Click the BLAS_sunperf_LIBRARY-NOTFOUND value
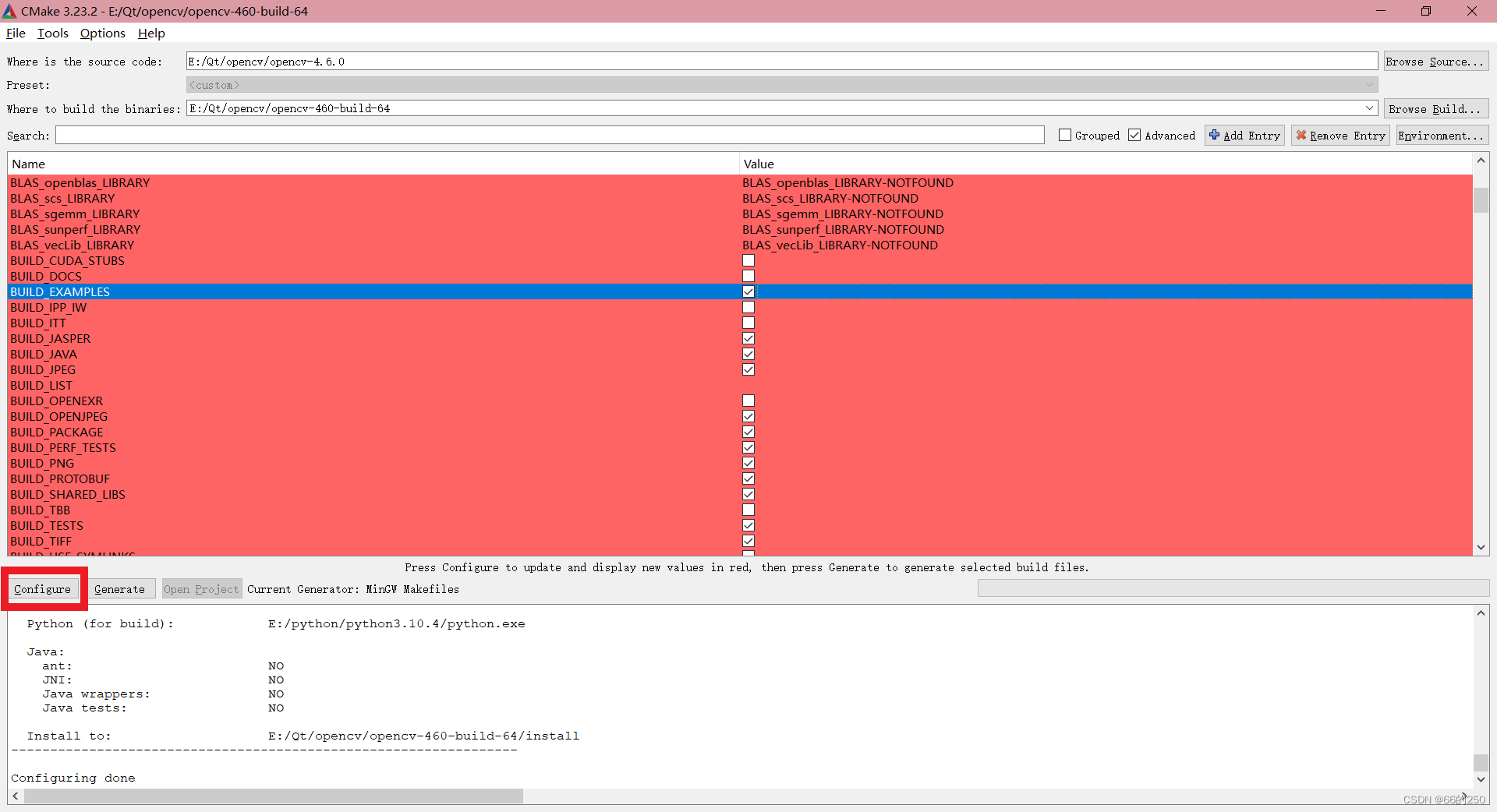 [843, 229]
